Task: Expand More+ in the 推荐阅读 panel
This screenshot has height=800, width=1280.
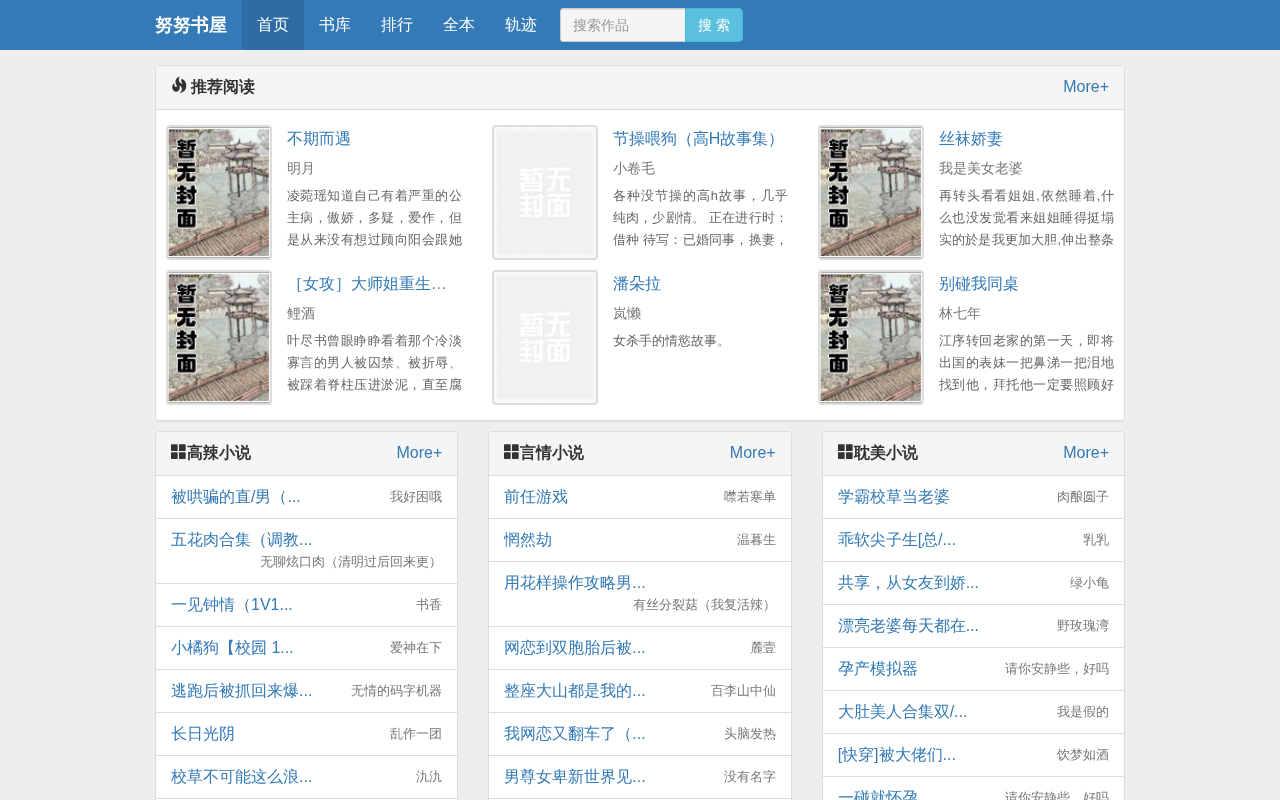Action: (1086, 87)
